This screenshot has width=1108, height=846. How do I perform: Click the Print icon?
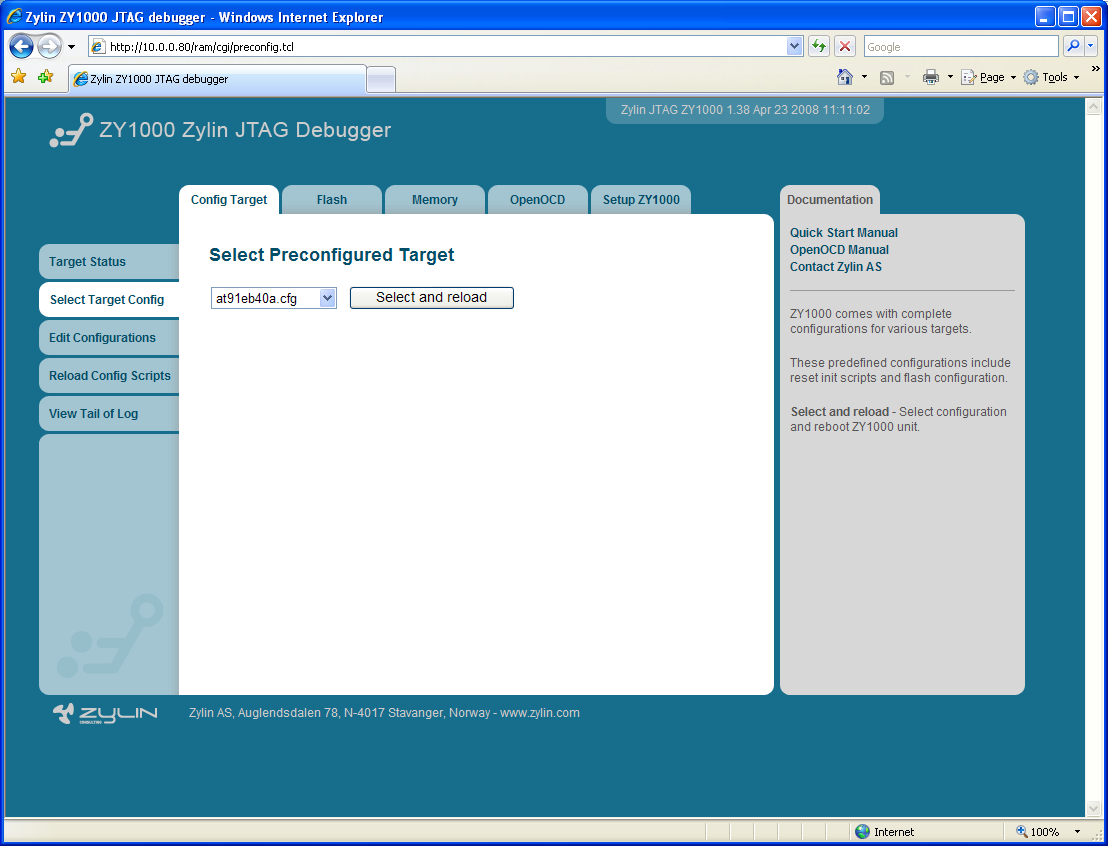(x=931, y=77)
